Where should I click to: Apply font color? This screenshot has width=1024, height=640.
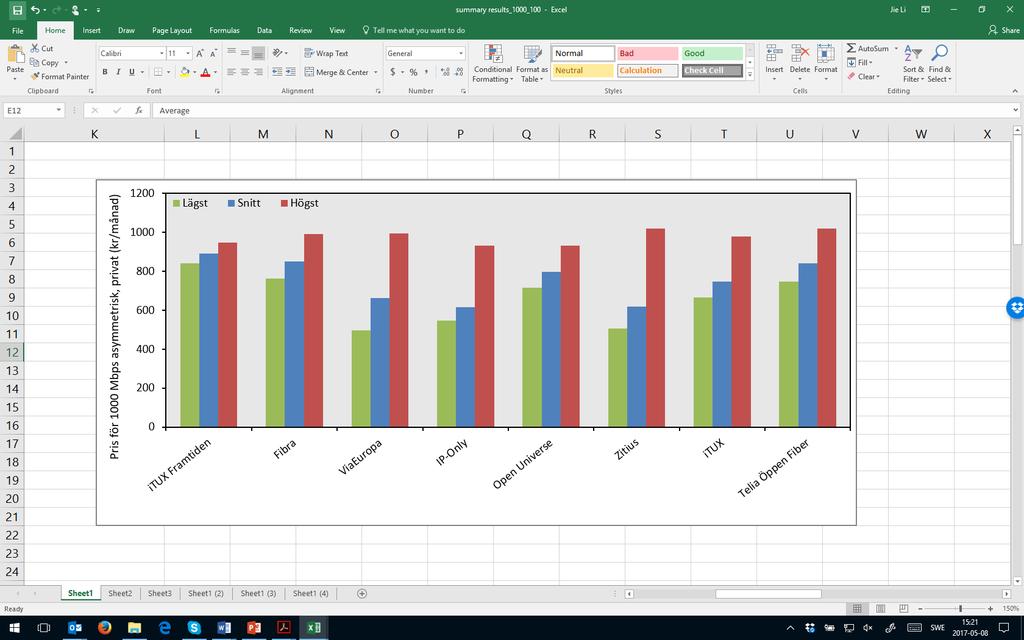pos(205,72)
